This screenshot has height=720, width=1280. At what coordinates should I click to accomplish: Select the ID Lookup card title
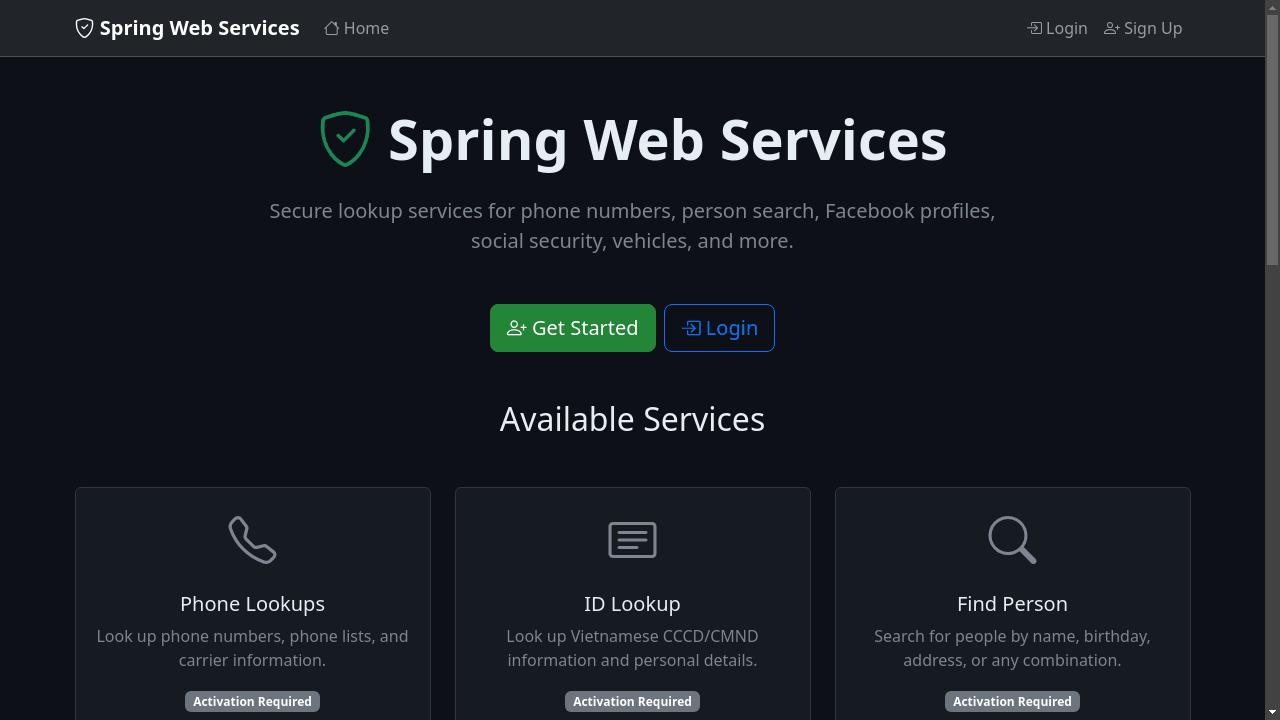pos(632,604)
